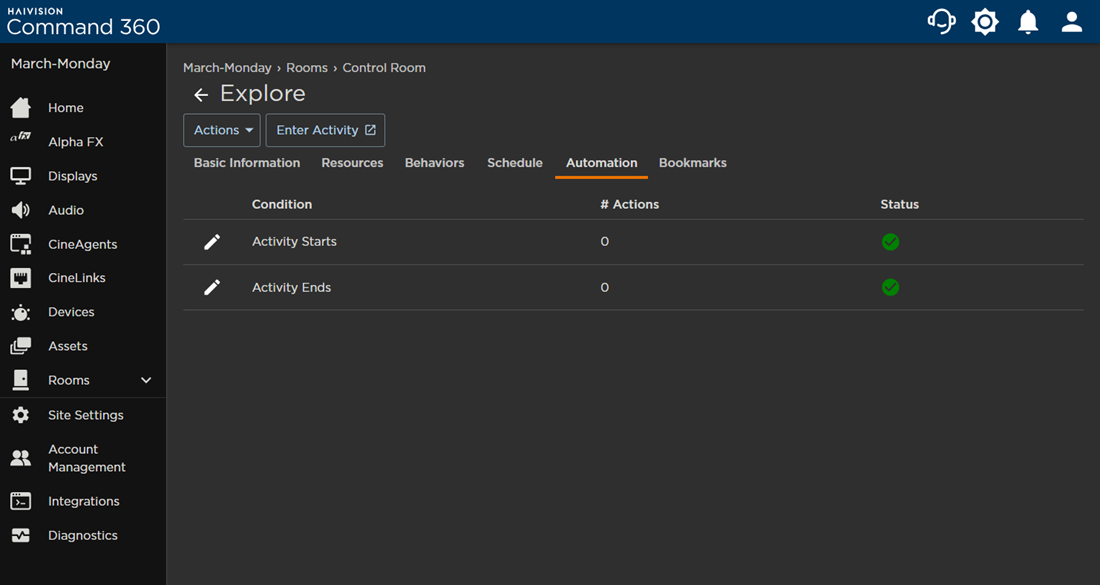The height and width of the screenshot is (585, 1100).
Task: Open the support headset icon
Action: click(941, 22)
